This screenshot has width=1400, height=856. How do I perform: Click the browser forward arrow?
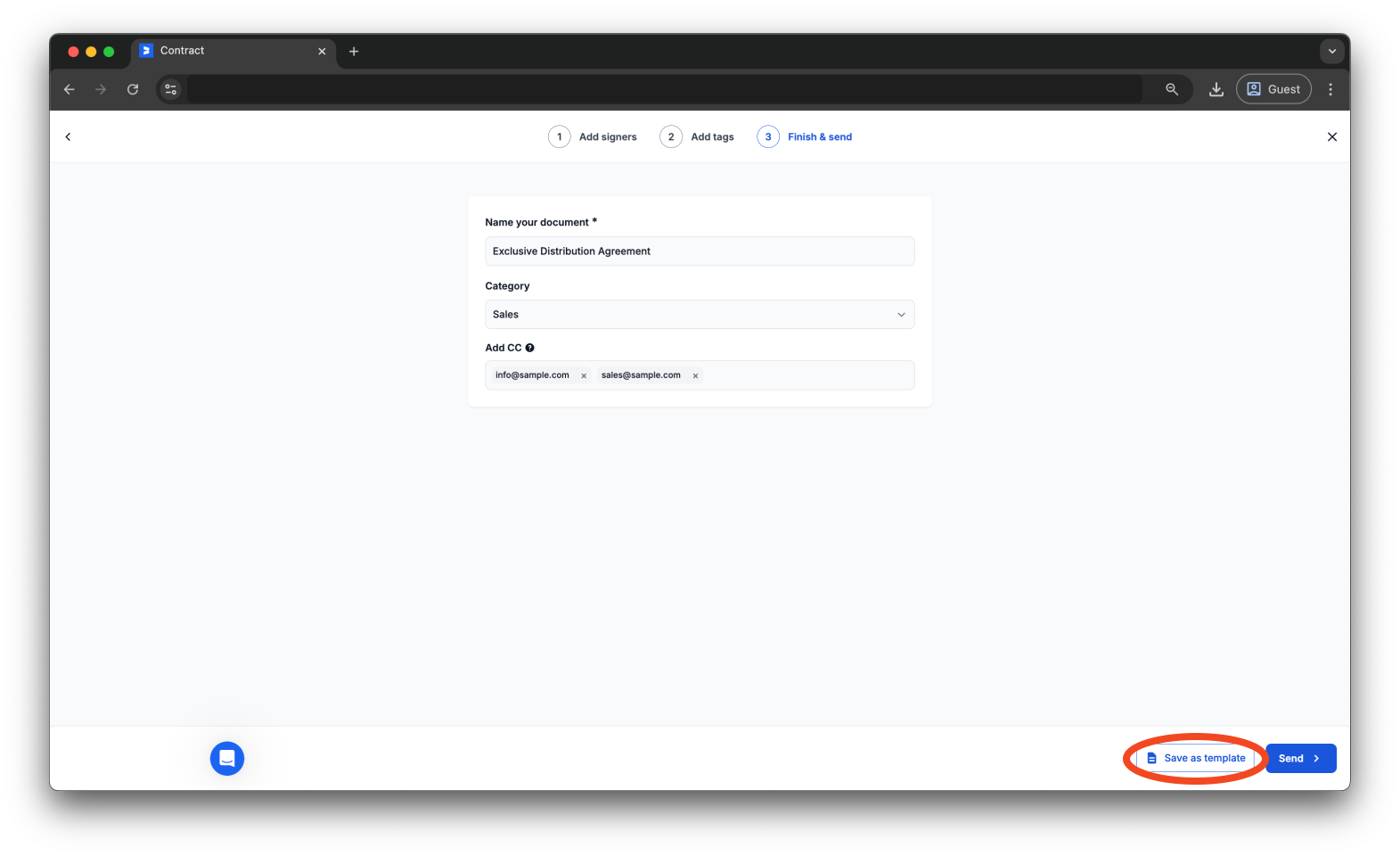point(101,89)
